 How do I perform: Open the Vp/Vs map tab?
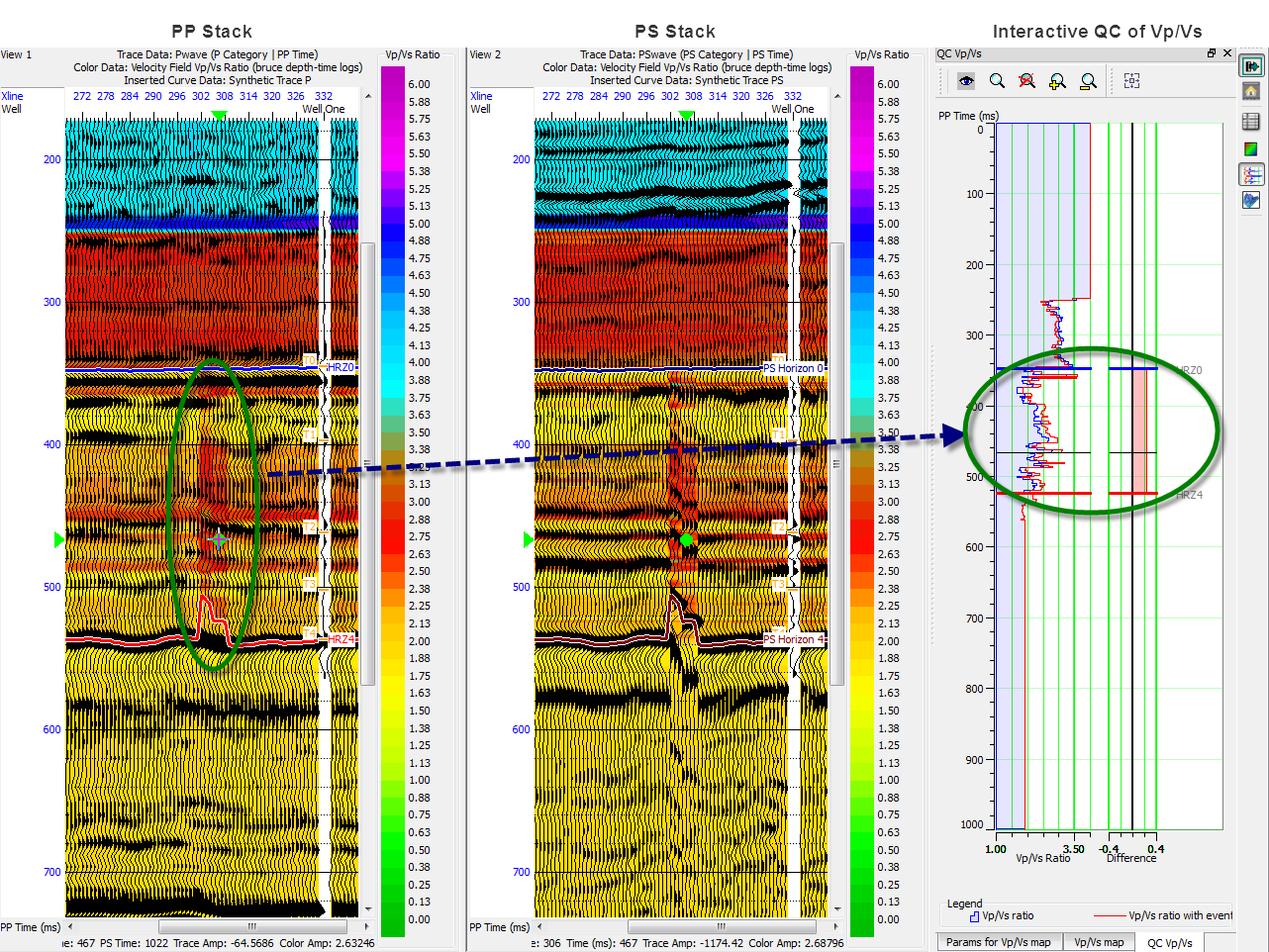pos(1099,942)
